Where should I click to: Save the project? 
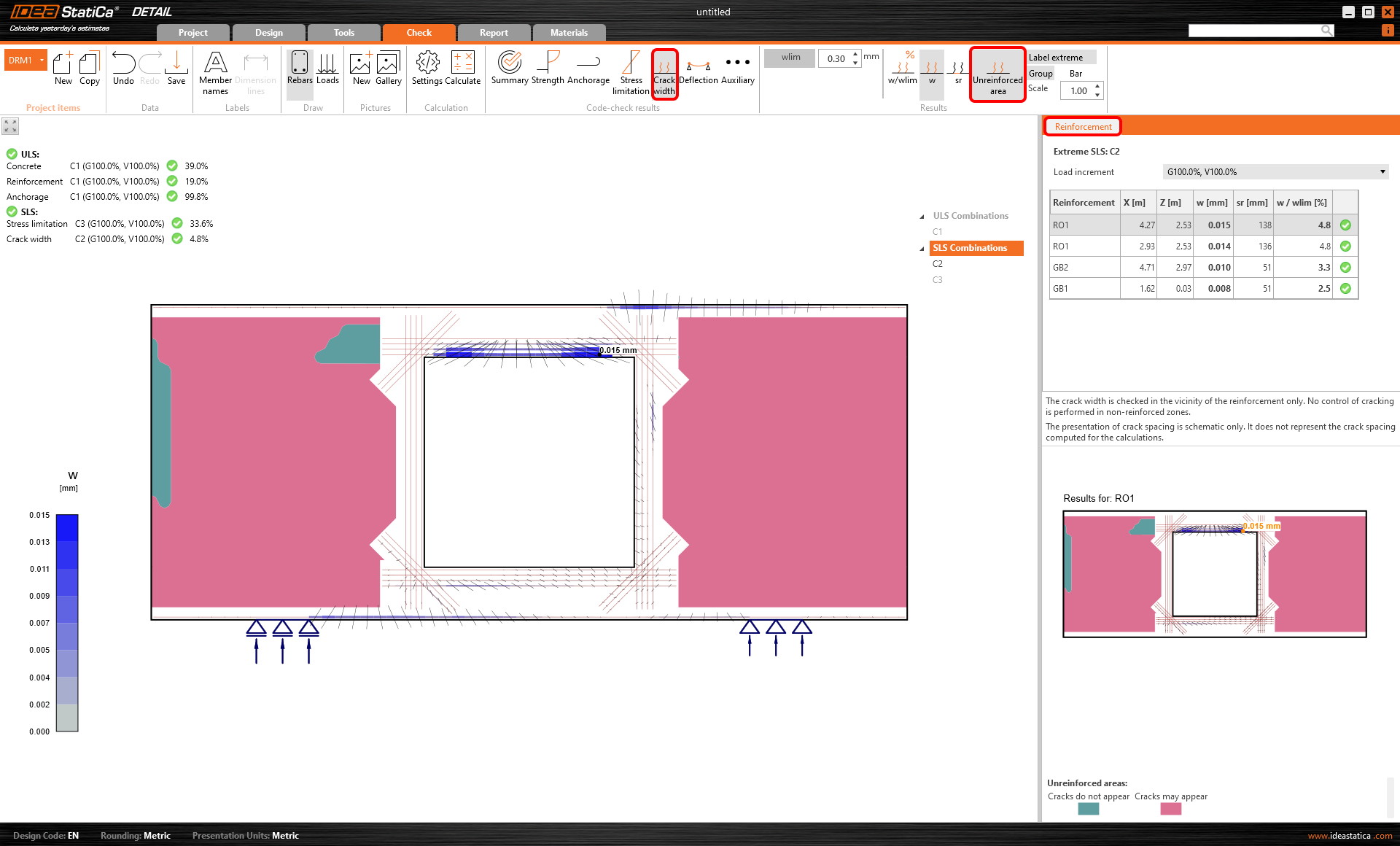tap(176, 69)
